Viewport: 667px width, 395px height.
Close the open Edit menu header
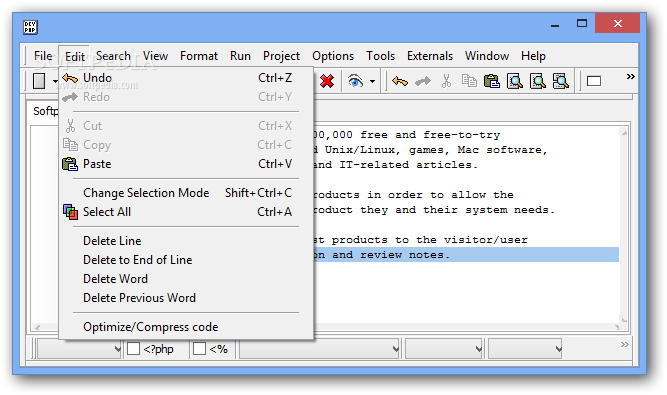(74, 56)
